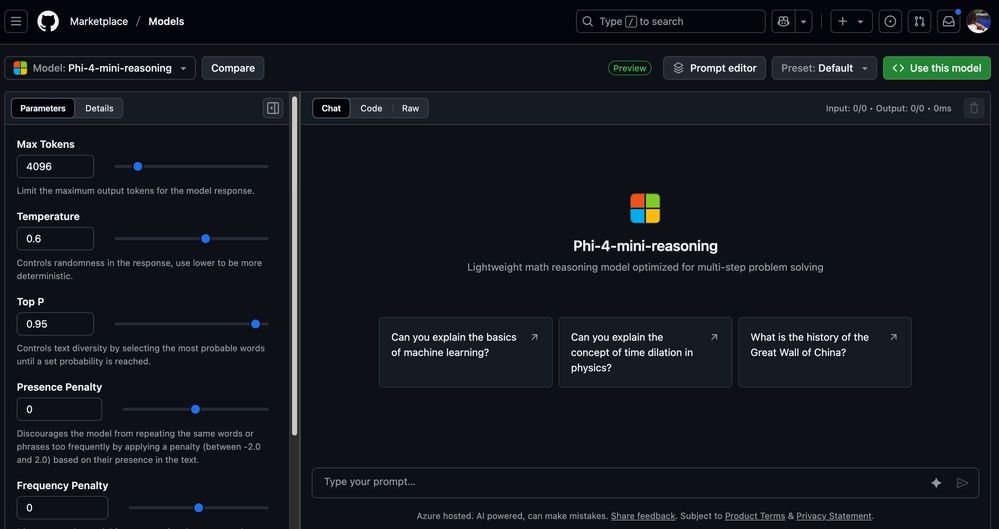Go to GitHub home via Octocat logo
The width and height of the screenshot is (999, 529).
[48, 21]
